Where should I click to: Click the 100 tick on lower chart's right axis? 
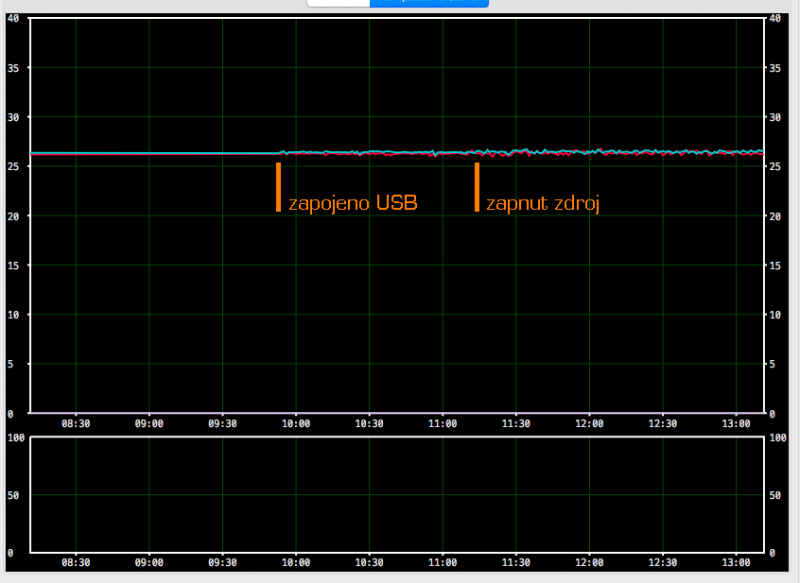coord(780,439)
